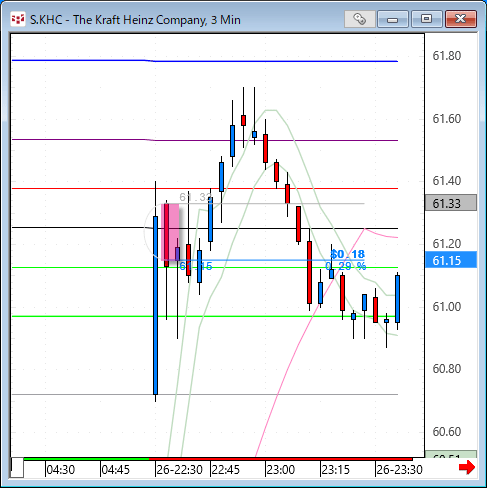Screen dimensions: 487x488
Task: Select the 60.60 price scale value
Action: 446,432
